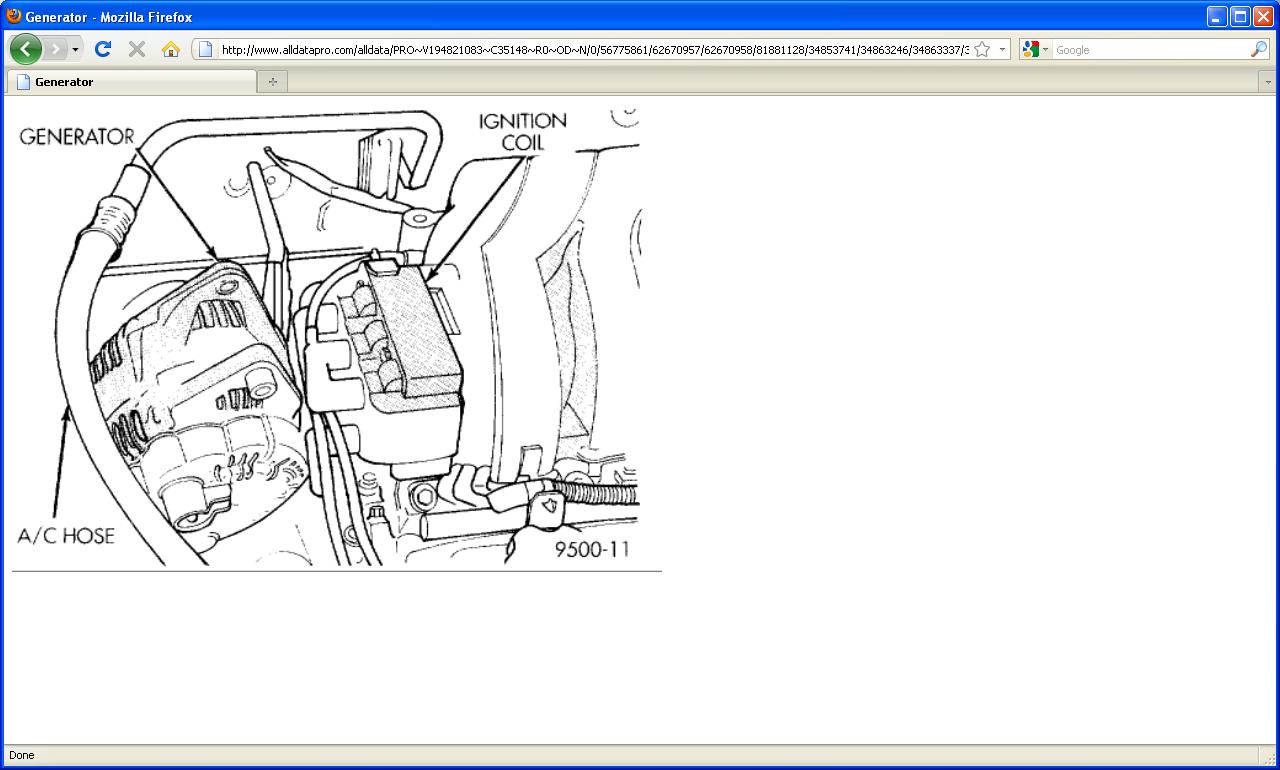Run search with the magnifier icon
The height and width of the screenshot is (770, 1280).
tap(1259, 49)
